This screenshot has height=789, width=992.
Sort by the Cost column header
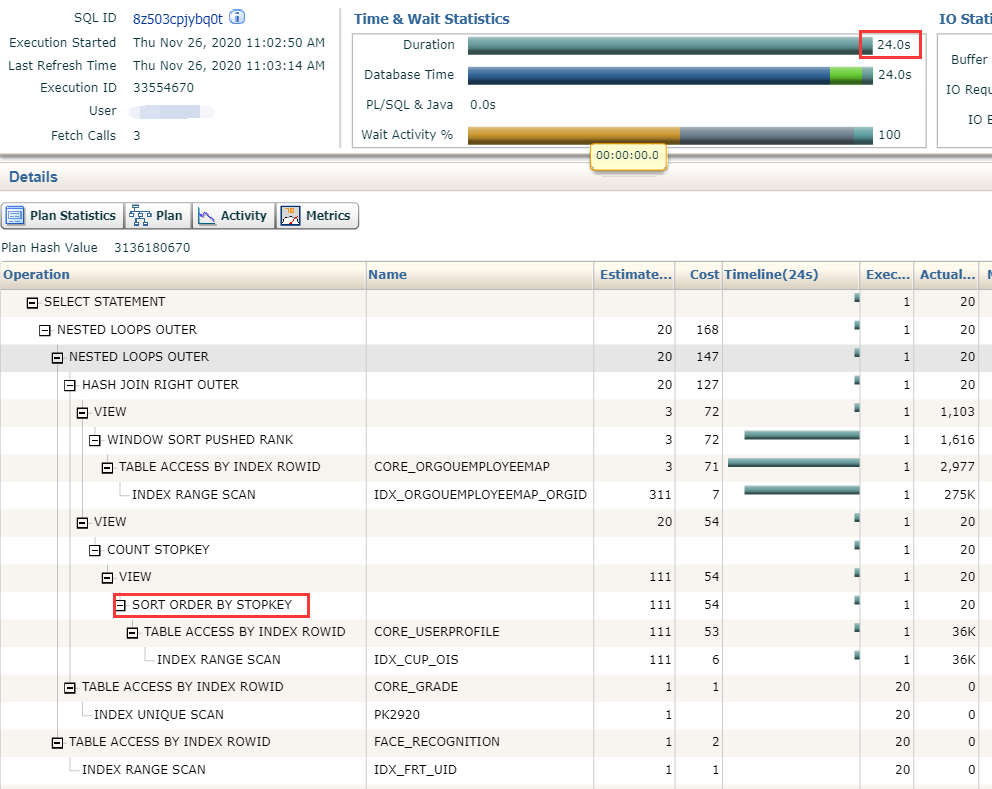(704, 274)
